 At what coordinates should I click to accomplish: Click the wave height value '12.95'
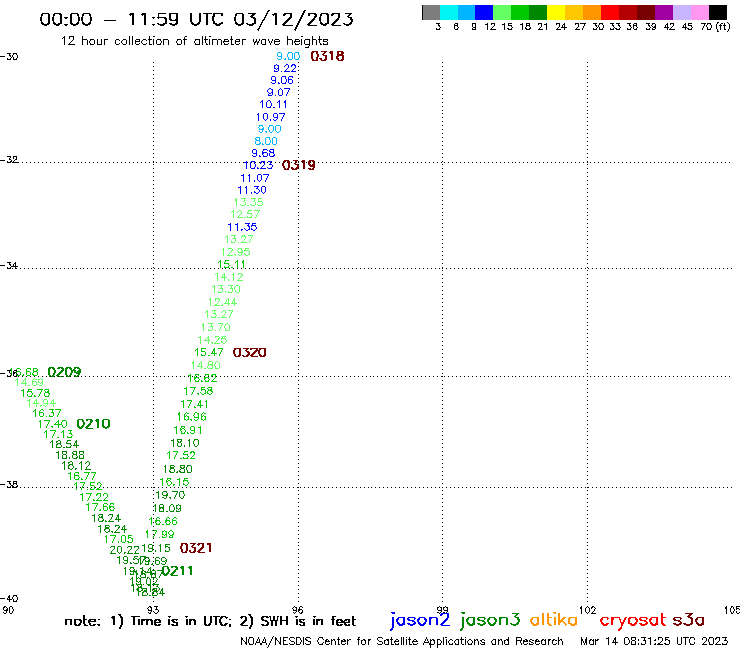(235, 252)
